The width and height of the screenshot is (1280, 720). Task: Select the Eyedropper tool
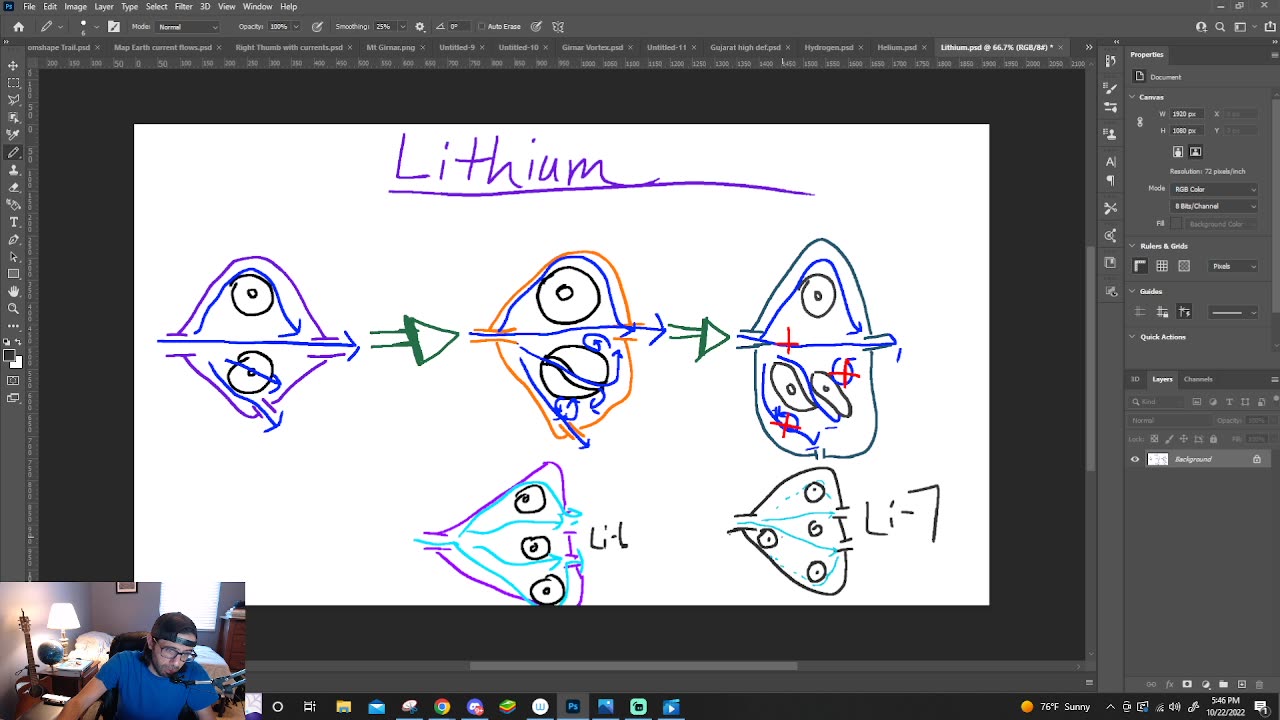coord(13,135)
